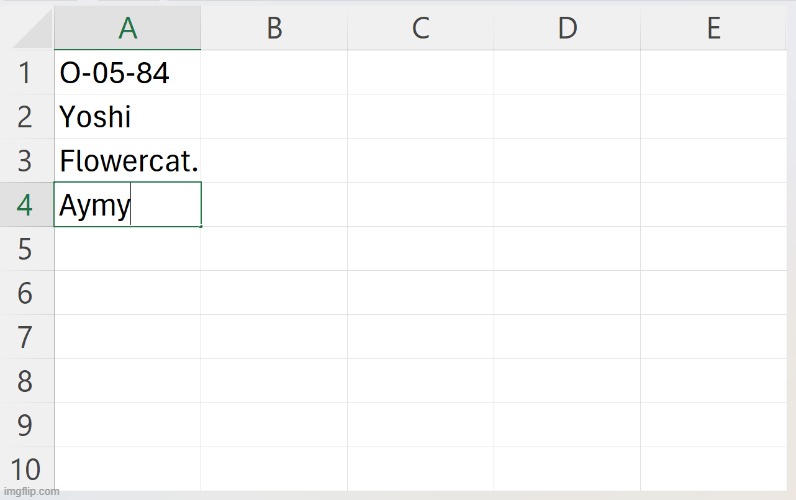This screenshot has height=500, width=796.
Task: Click cell containing Flowercat.
Action: [x=127, y=161]
